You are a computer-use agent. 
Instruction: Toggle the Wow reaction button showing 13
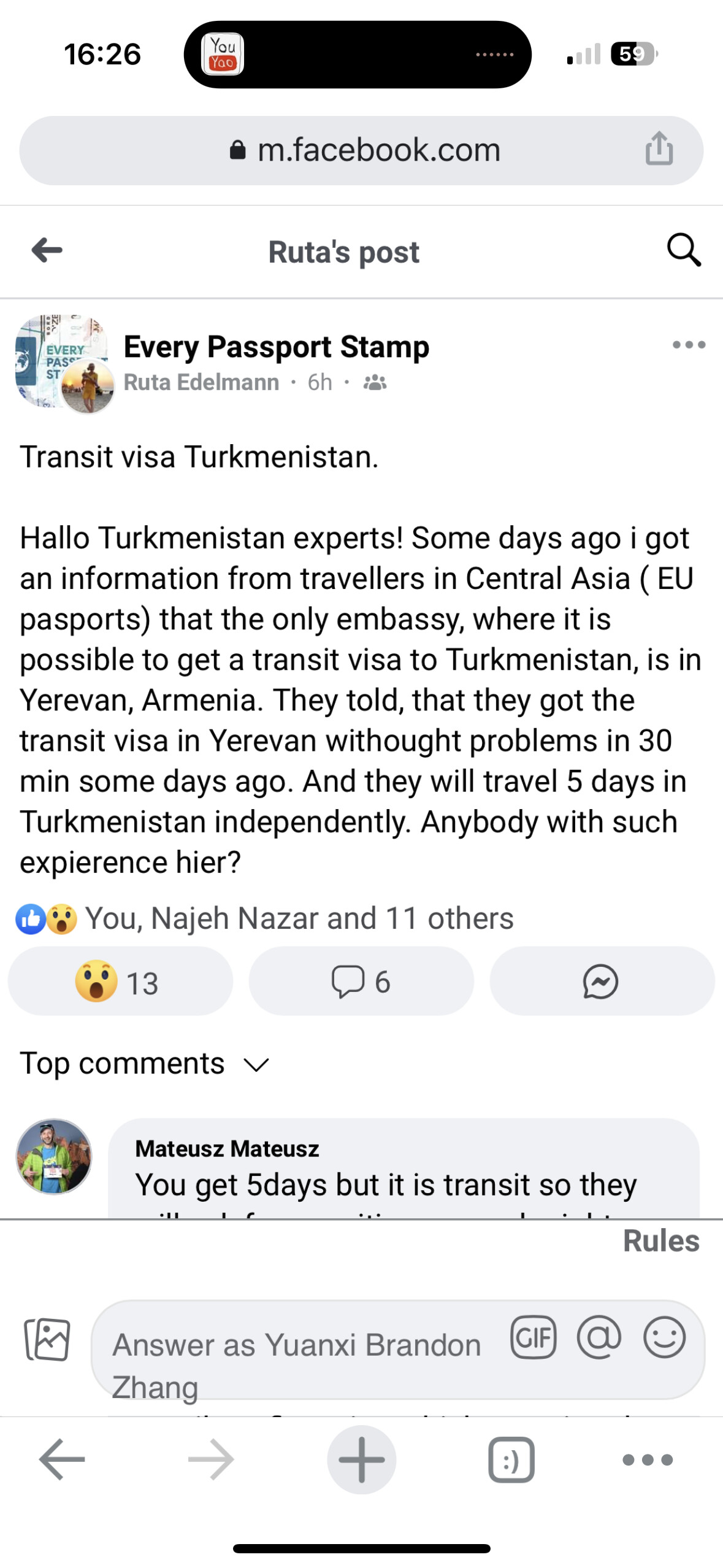[120, 982]
